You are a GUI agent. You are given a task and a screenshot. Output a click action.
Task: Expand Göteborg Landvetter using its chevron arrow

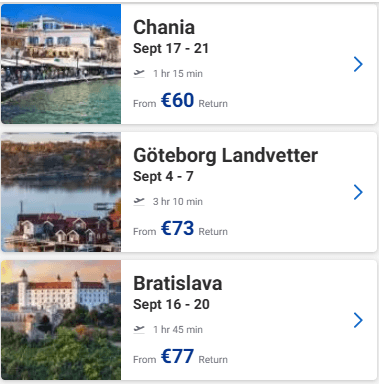pyautogui.click(x=358, y=192)
